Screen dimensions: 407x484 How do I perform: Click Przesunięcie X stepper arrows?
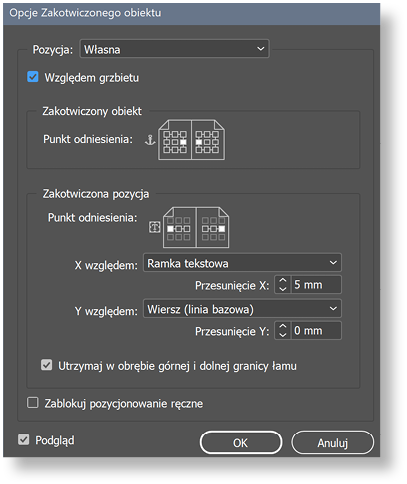pyautogui.click(x=283, y=285)
